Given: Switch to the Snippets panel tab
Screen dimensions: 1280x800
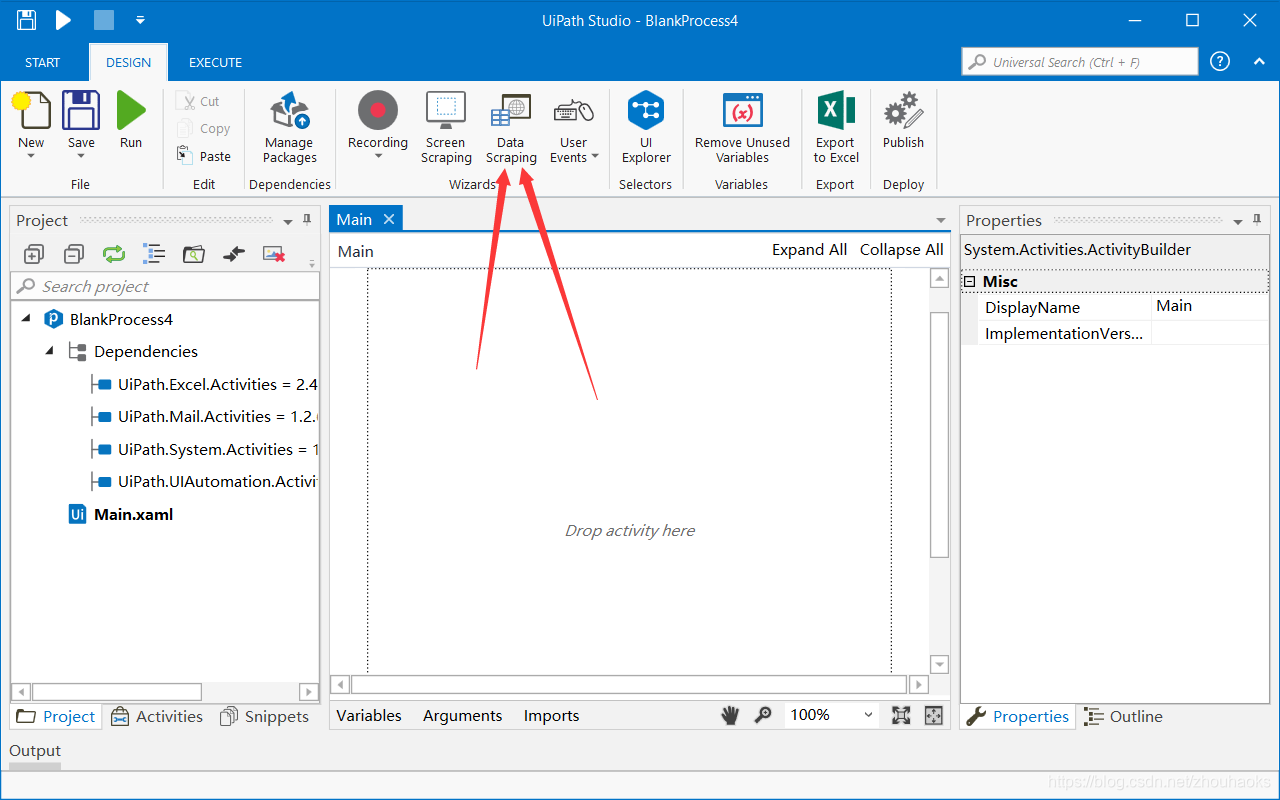Looking at the screenshot, I should pyautogui.click(x=265, y=716).
